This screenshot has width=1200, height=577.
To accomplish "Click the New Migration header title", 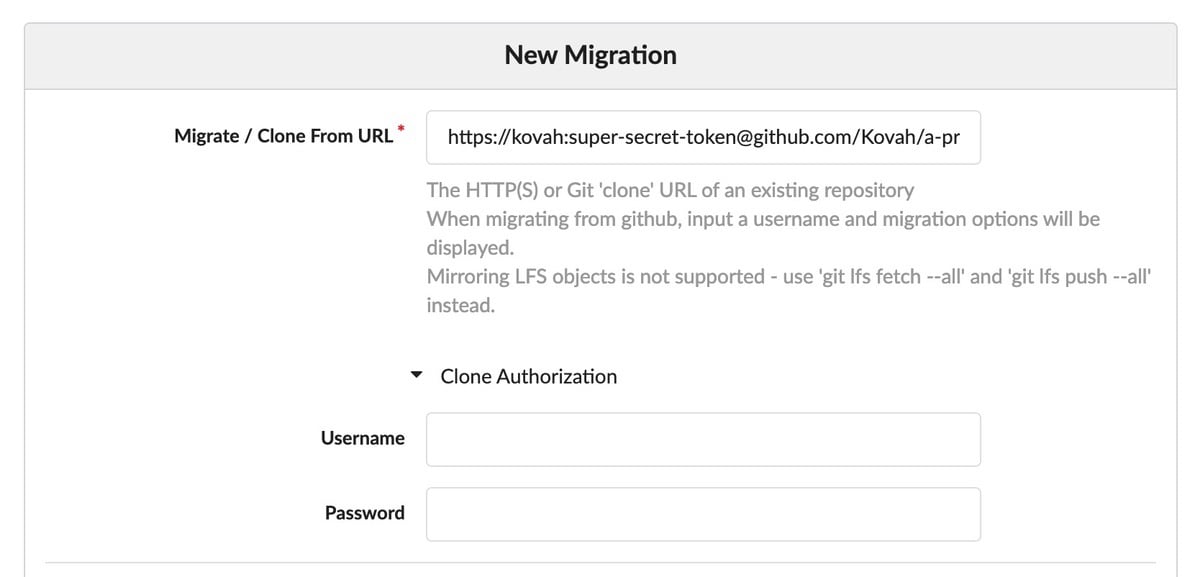I will point(590,55).
